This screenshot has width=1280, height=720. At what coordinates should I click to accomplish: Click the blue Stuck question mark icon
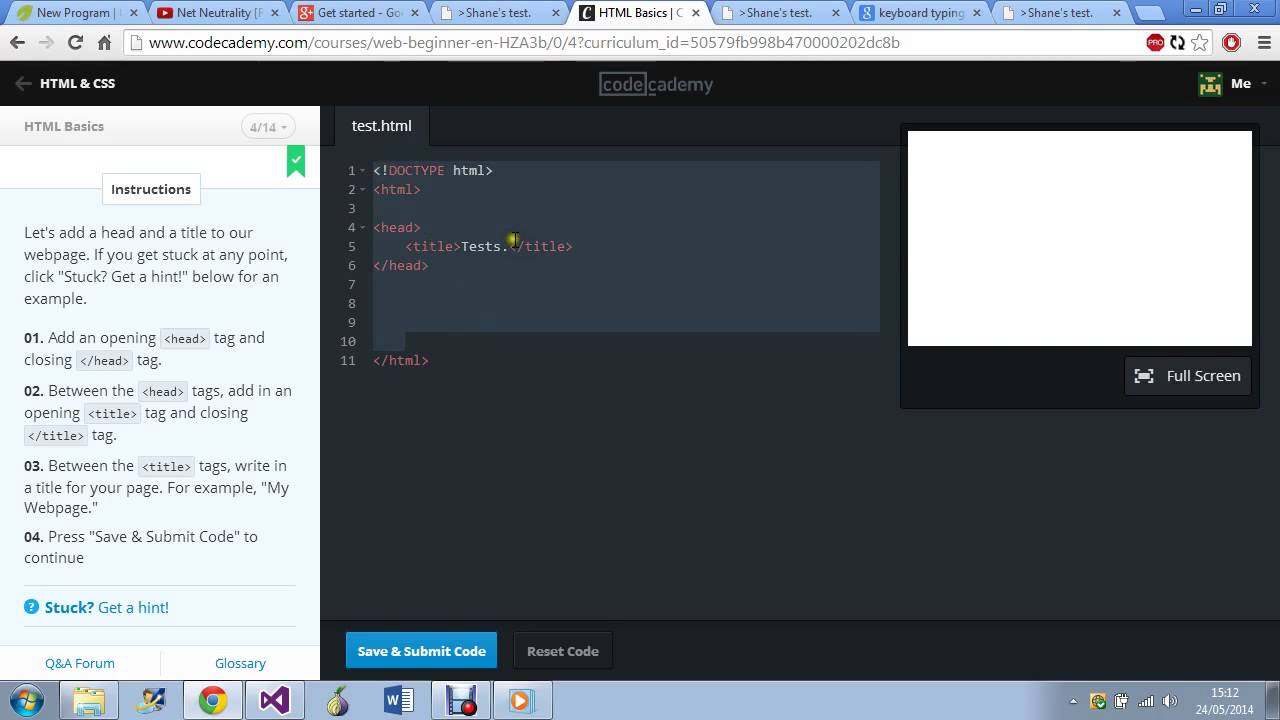click(x=32, y=607)
